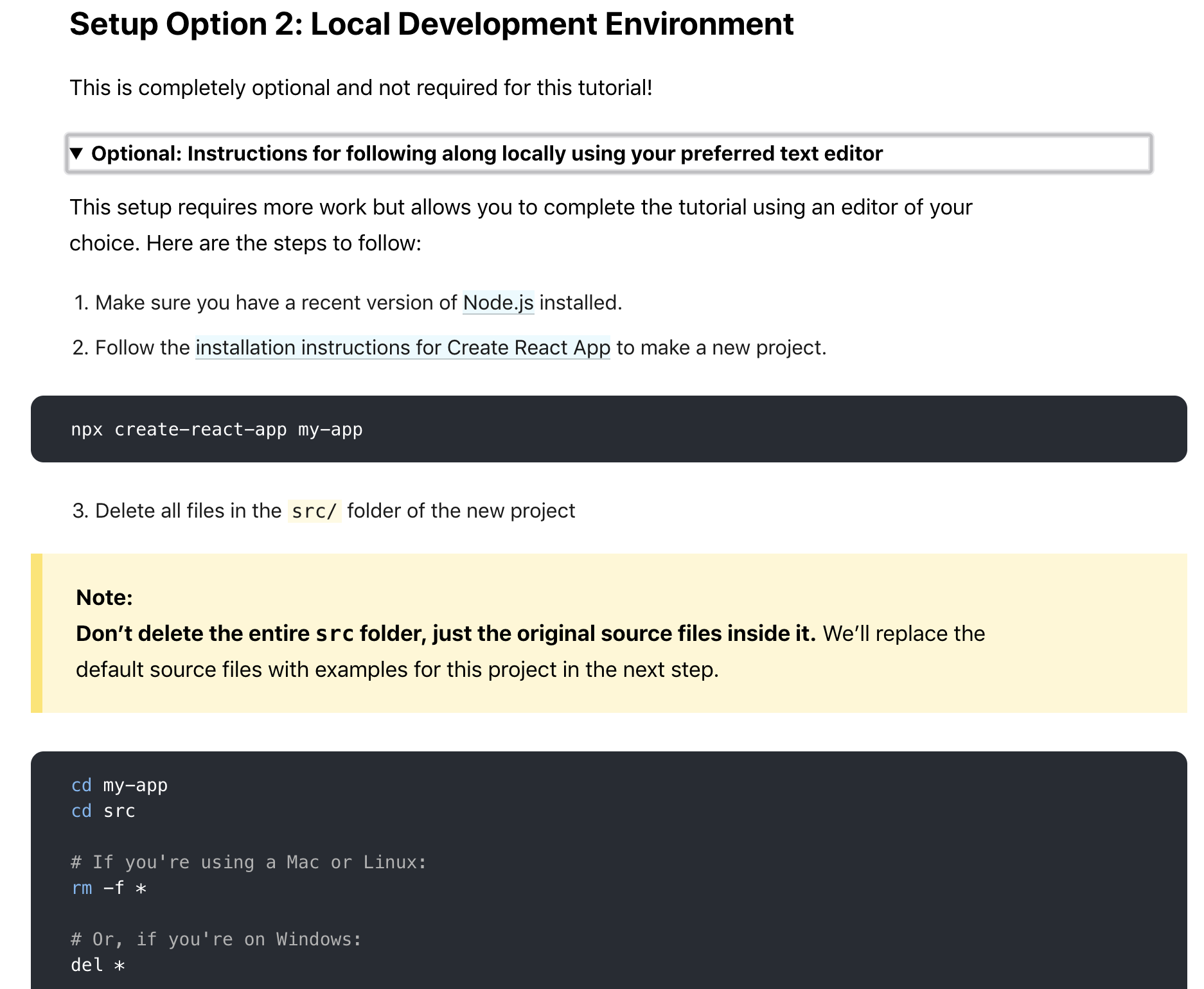Select the Mac or Linux comment line

coord(248,862)
